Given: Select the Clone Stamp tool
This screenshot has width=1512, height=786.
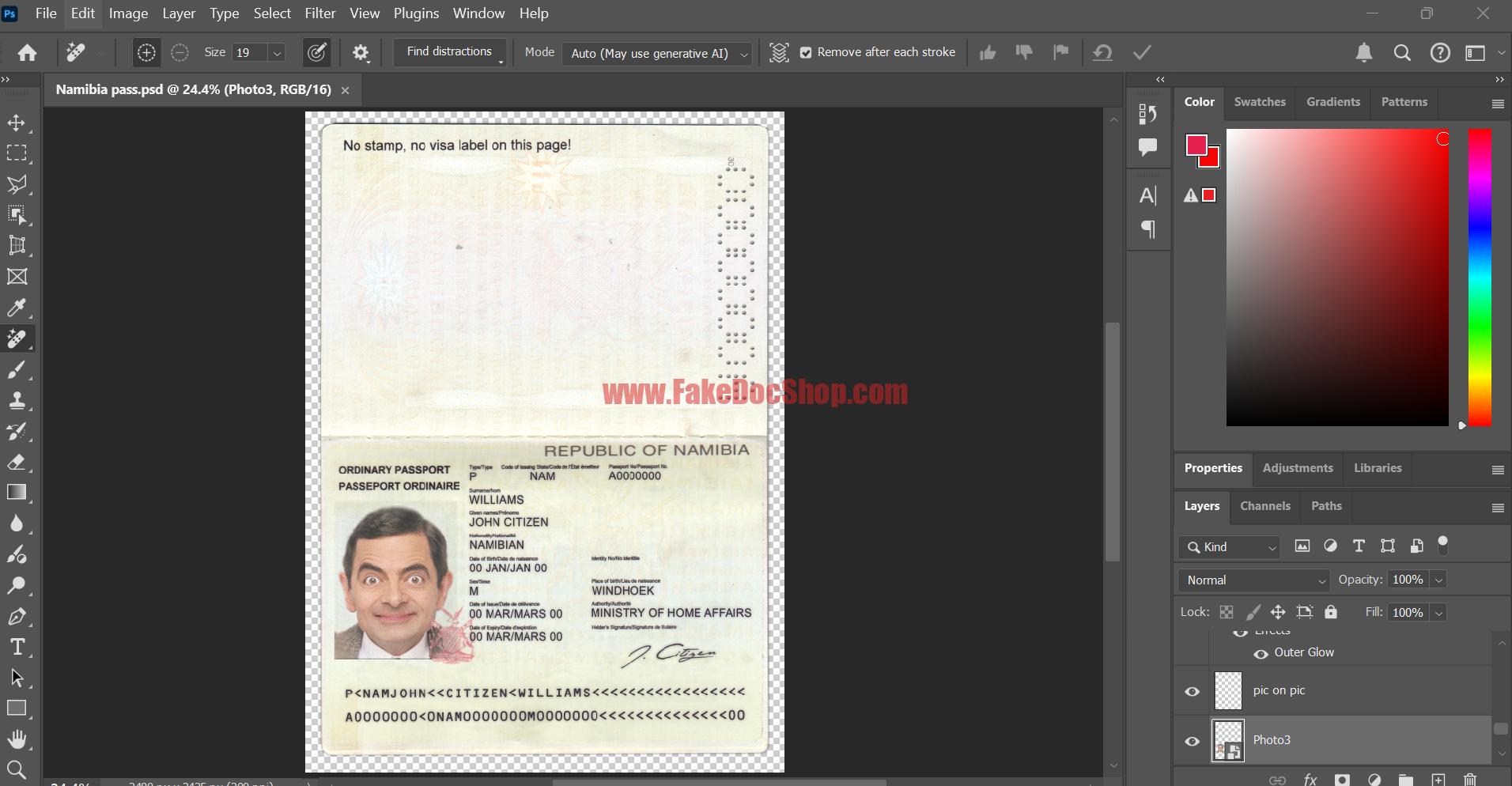Looking at the screenshot, I should (17, 400).
